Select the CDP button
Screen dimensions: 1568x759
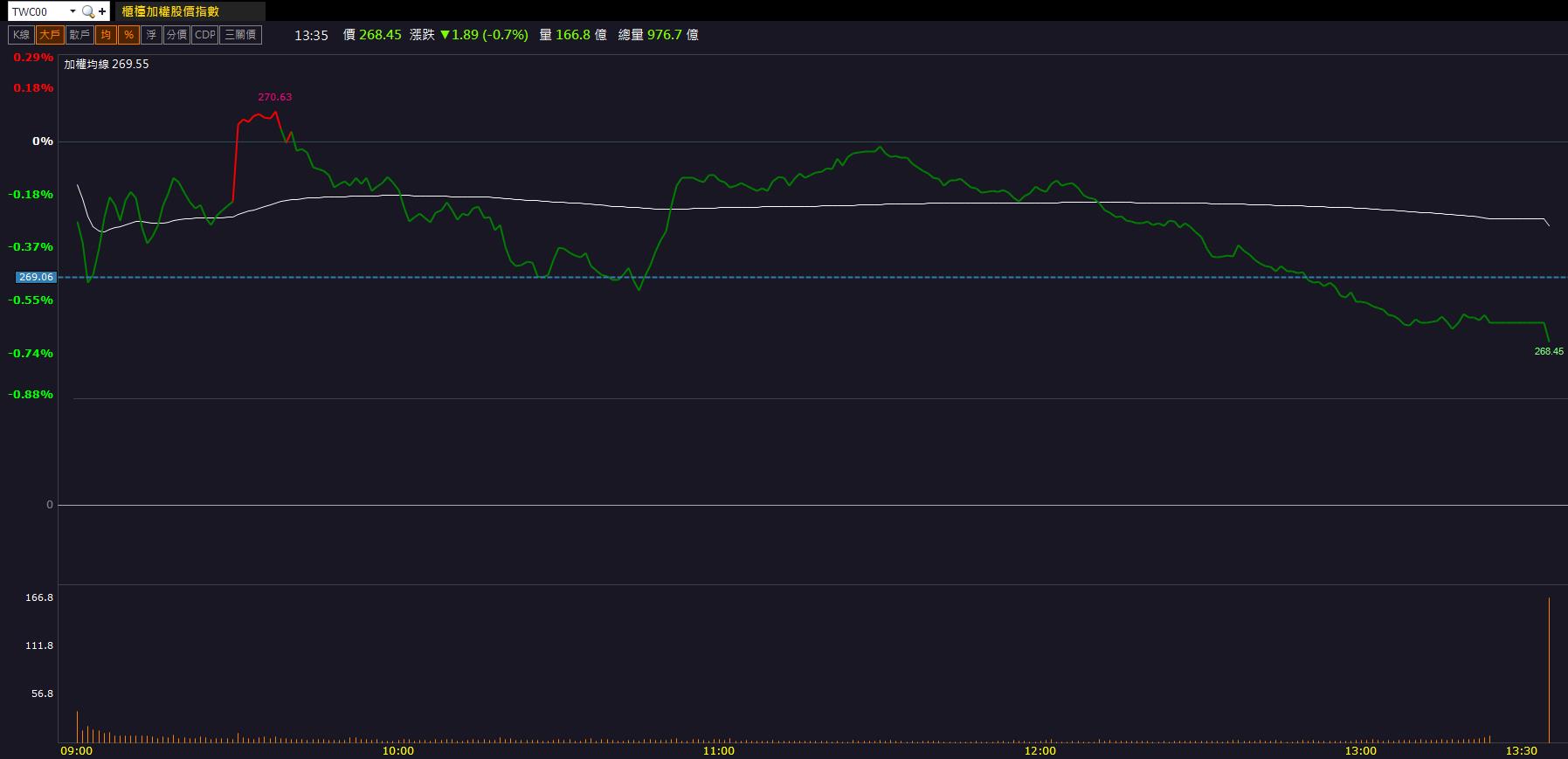click(205, 35)
